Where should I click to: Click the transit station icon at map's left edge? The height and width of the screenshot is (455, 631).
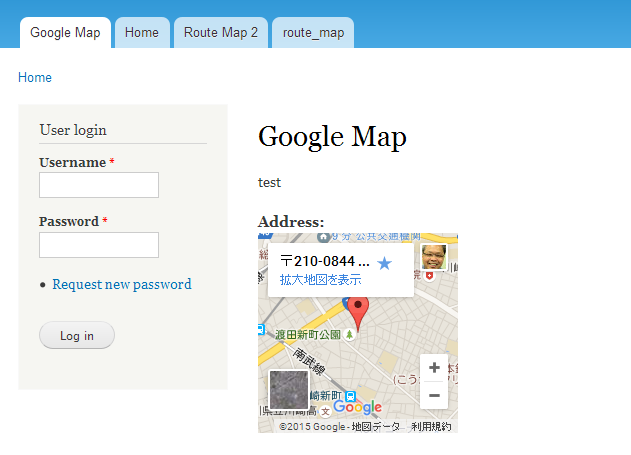(x=261, y=329)
